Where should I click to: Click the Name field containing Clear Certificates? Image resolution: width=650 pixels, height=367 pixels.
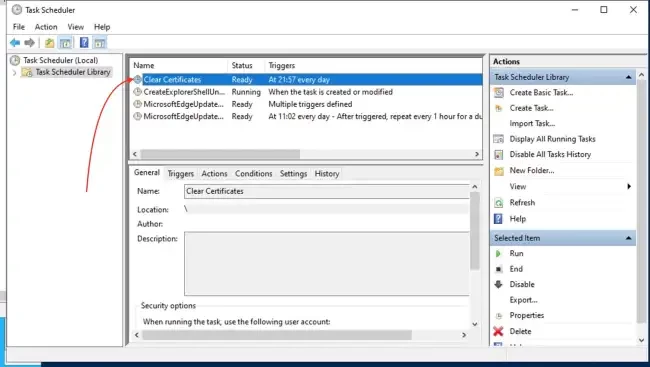[x=327, y=191]
